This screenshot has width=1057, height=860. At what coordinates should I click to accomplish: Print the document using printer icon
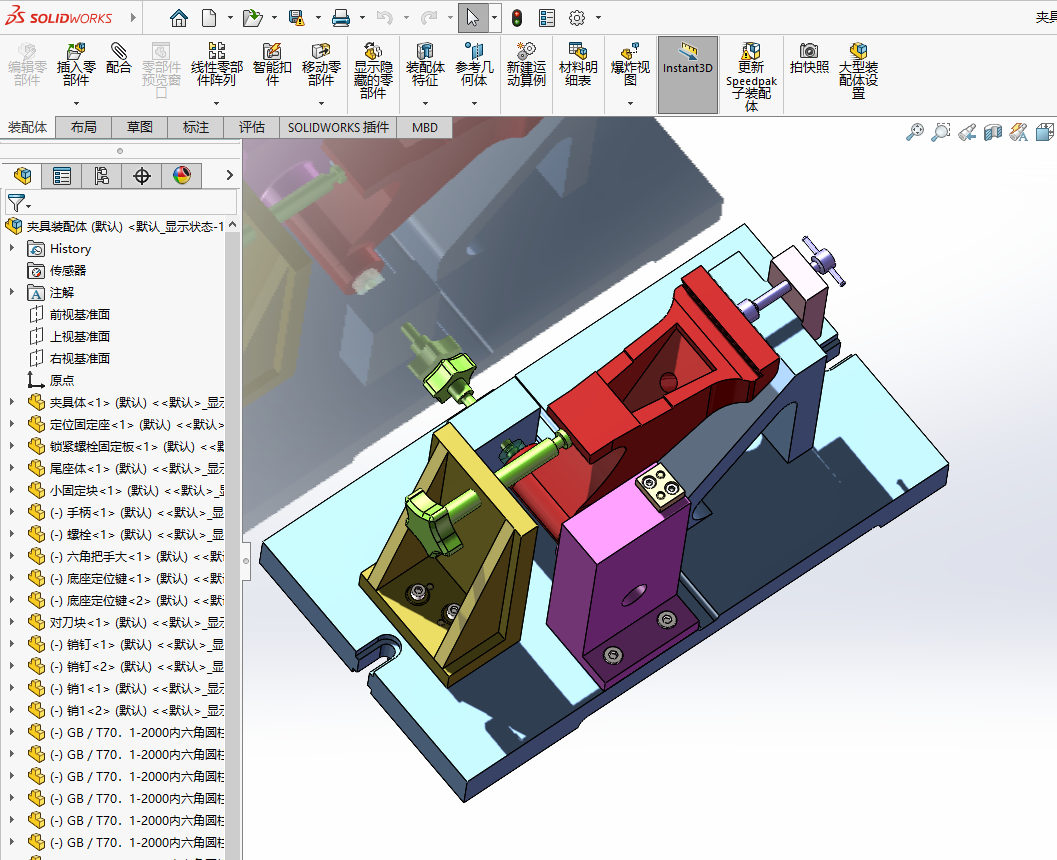[341, 18]
